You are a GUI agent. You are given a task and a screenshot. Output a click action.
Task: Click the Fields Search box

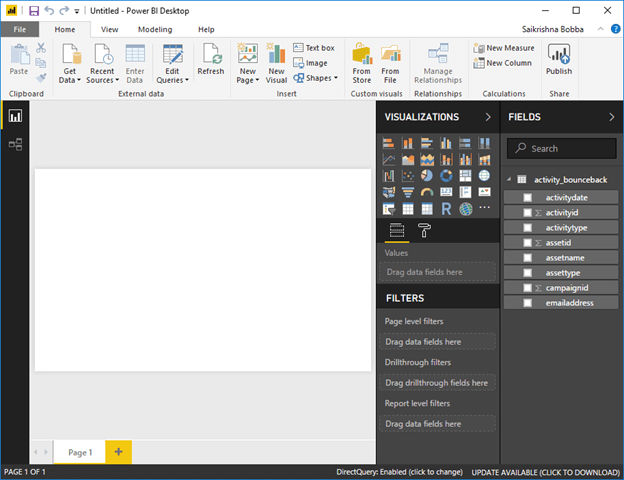(562, 148)
